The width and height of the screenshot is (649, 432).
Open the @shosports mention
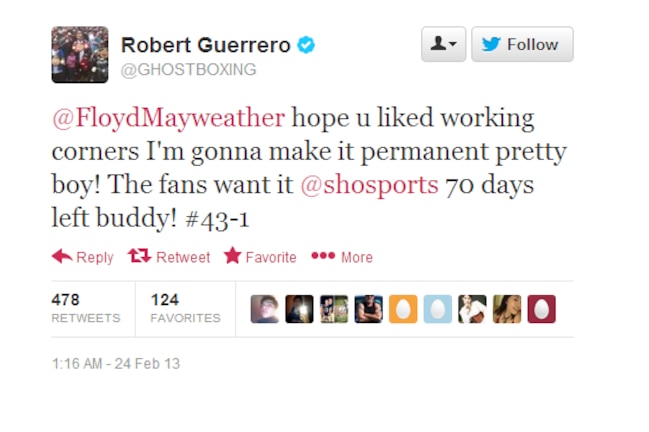pos(369,185)
